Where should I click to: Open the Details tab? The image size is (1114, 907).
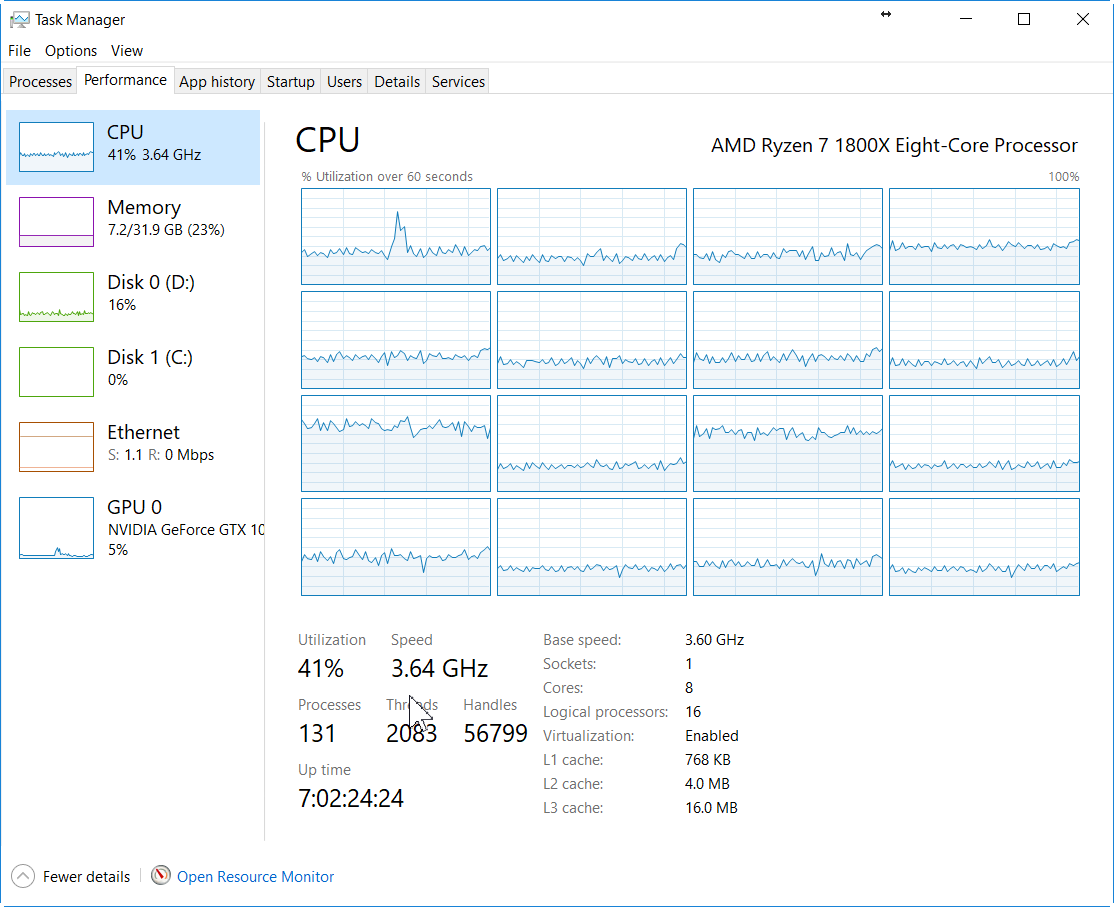[397, 82]
